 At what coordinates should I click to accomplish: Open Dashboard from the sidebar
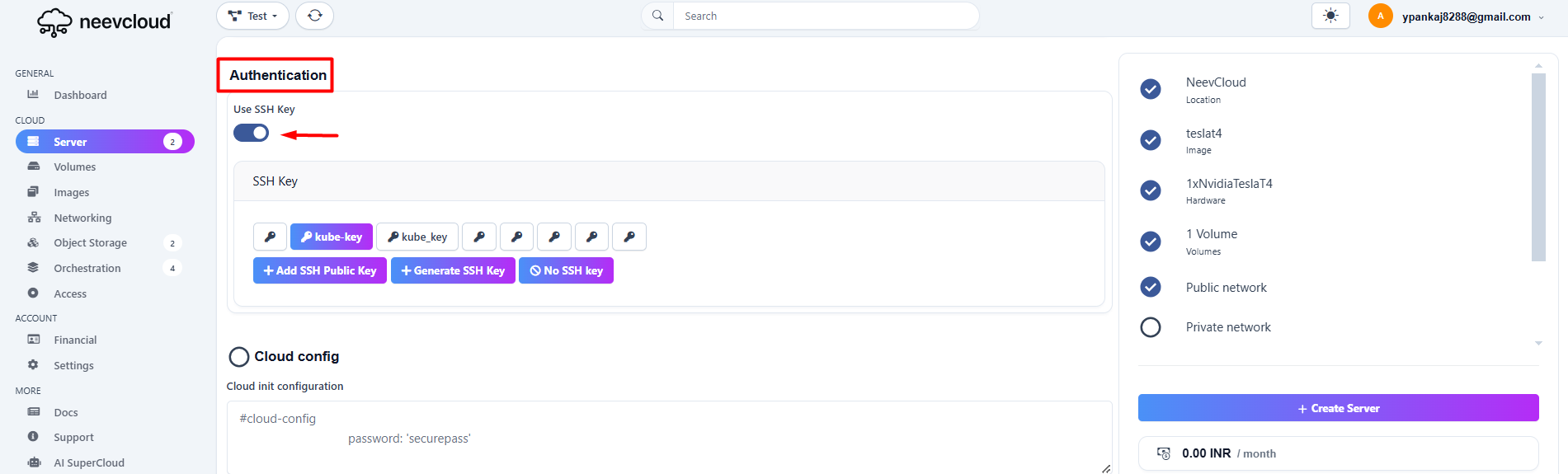click(x=80, y=95)
